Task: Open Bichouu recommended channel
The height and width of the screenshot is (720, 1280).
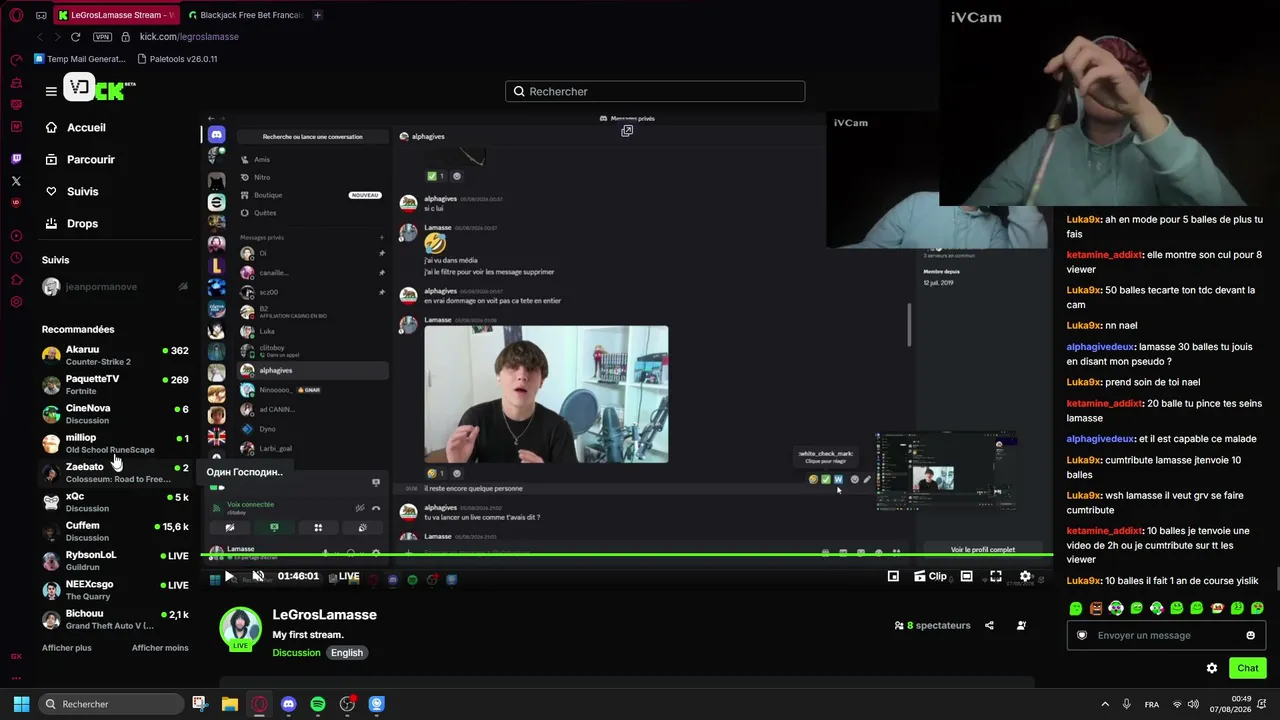Action: click(x=116, y=619)
